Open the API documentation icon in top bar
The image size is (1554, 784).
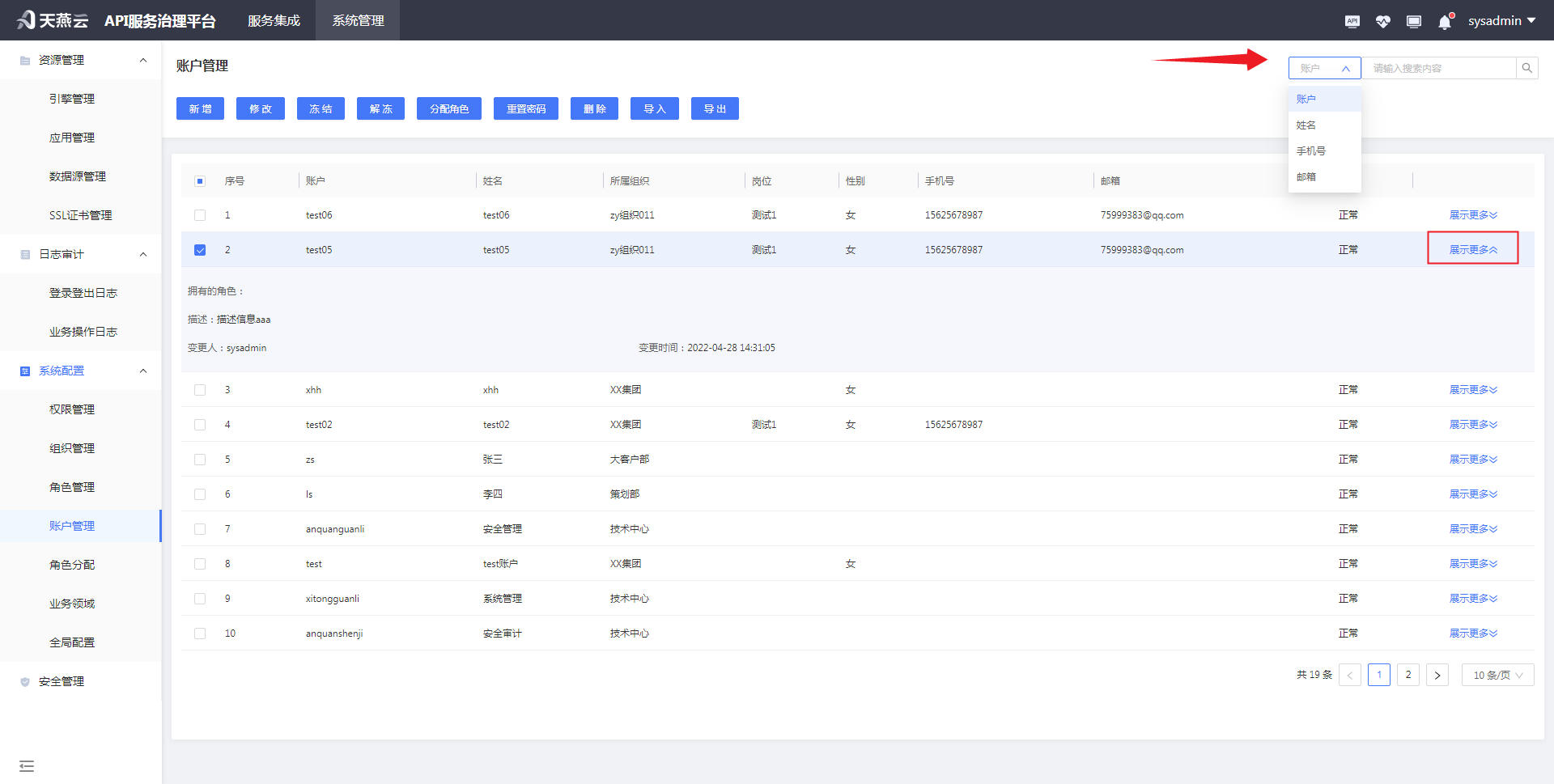point(1352,21)
